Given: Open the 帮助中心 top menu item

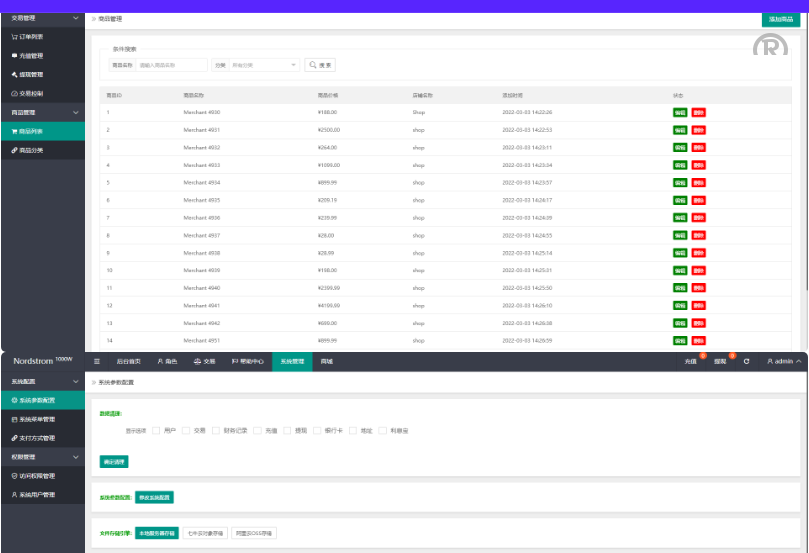Looking at the screenshot, I should (x=247, y=361).
